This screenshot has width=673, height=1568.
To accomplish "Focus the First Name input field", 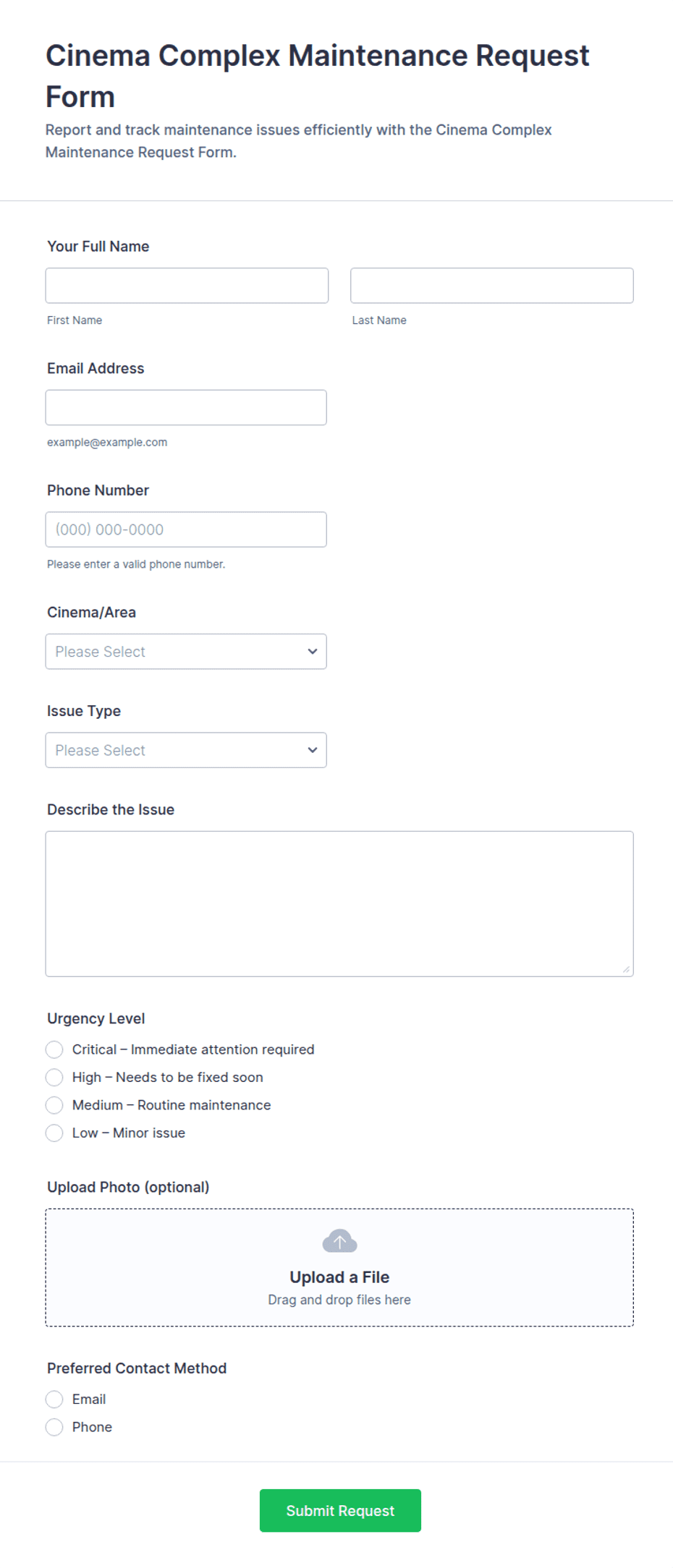I will [187, 286].
